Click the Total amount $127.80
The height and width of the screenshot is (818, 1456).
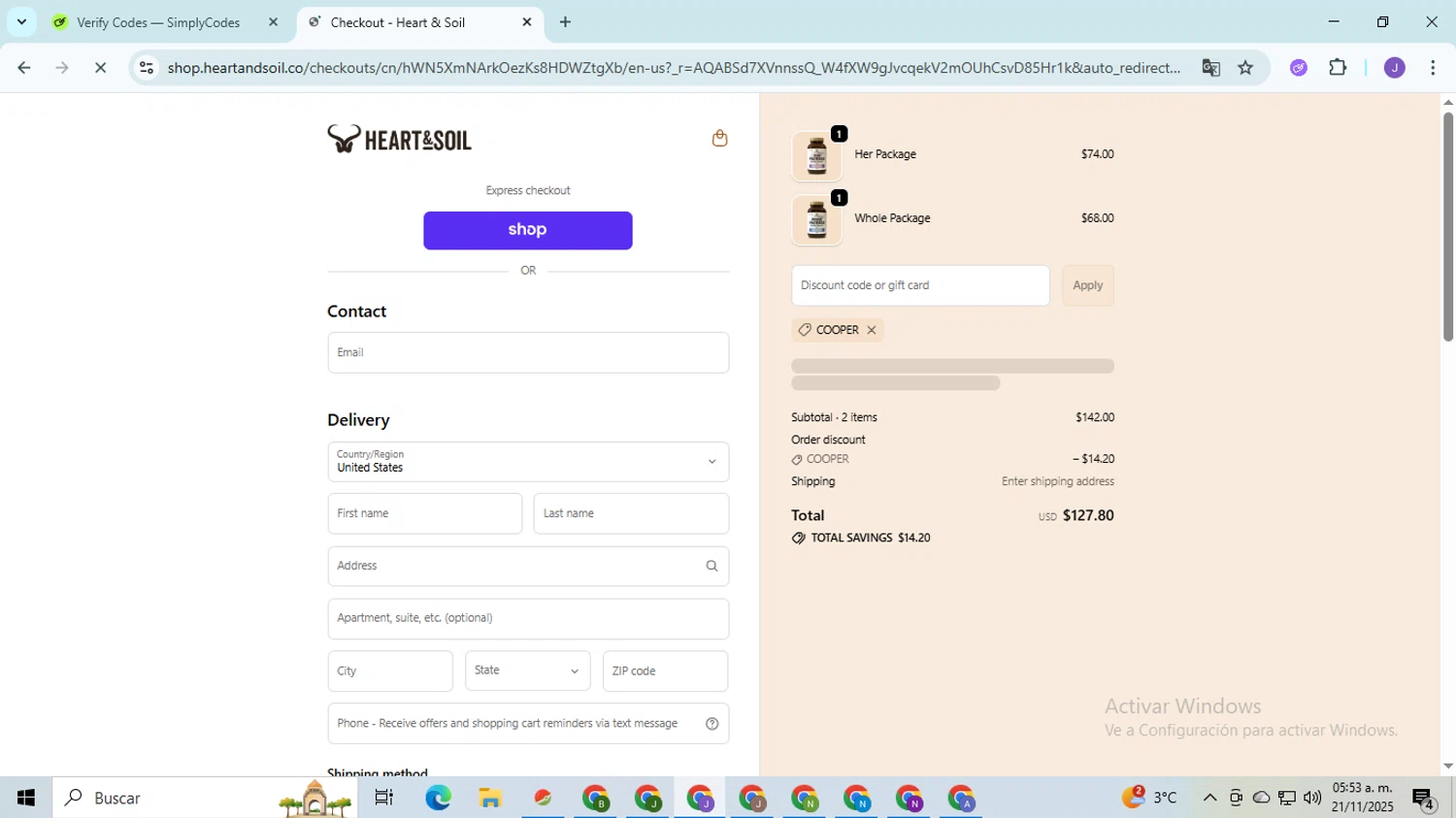tap(1088, 515)
